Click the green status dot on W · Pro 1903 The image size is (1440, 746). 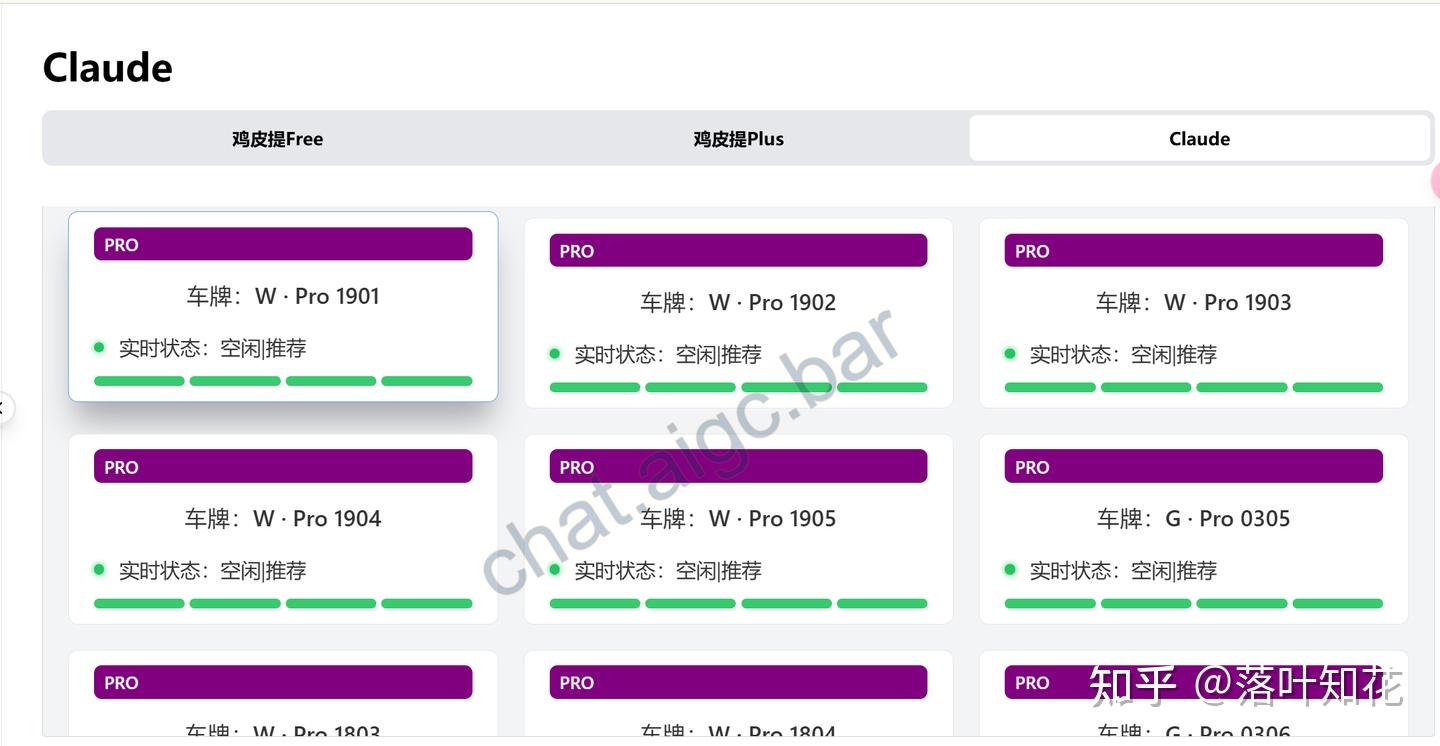pos(1010,353)
